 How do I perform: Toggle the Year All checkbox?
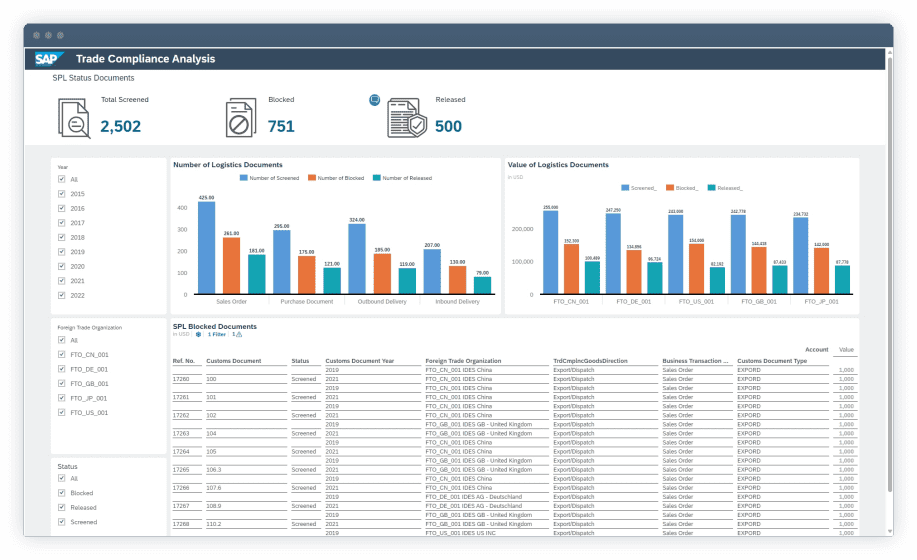(61, 179)
